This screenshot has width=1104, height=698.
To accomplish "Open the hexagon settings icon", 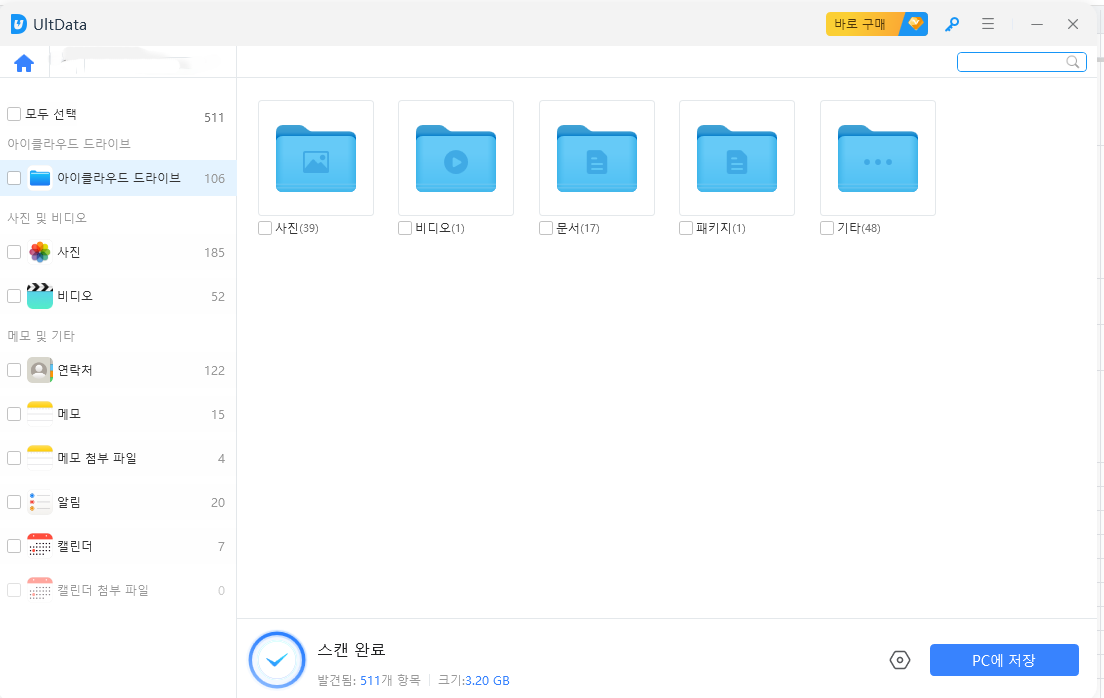I will tap(900, 660).
